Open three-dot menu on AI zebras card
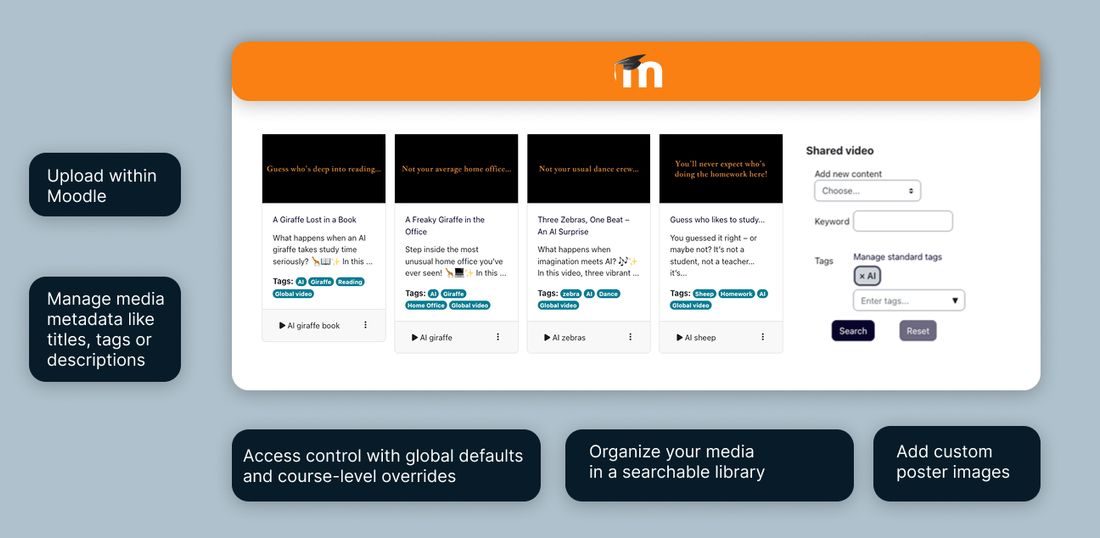Screen dimensions: 1100x538 [x=630, y=337]
